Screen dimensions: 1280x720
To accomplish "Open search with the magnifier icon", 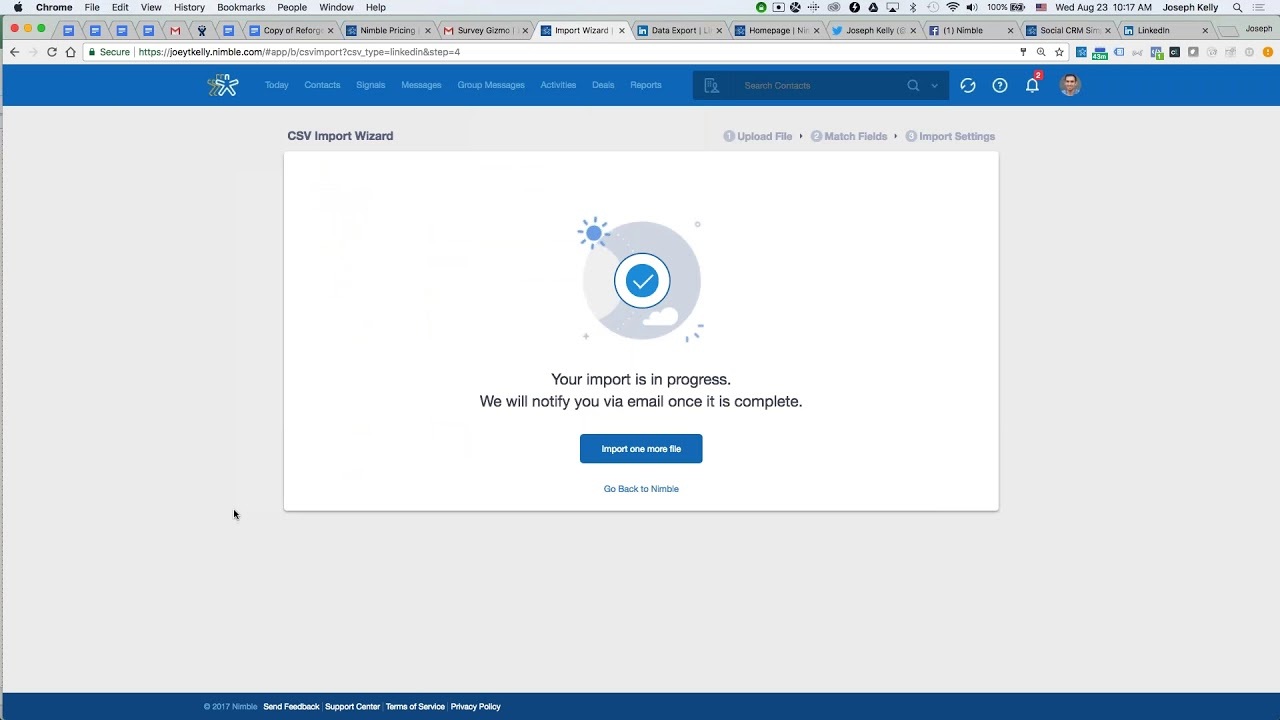I will [912, 85].
